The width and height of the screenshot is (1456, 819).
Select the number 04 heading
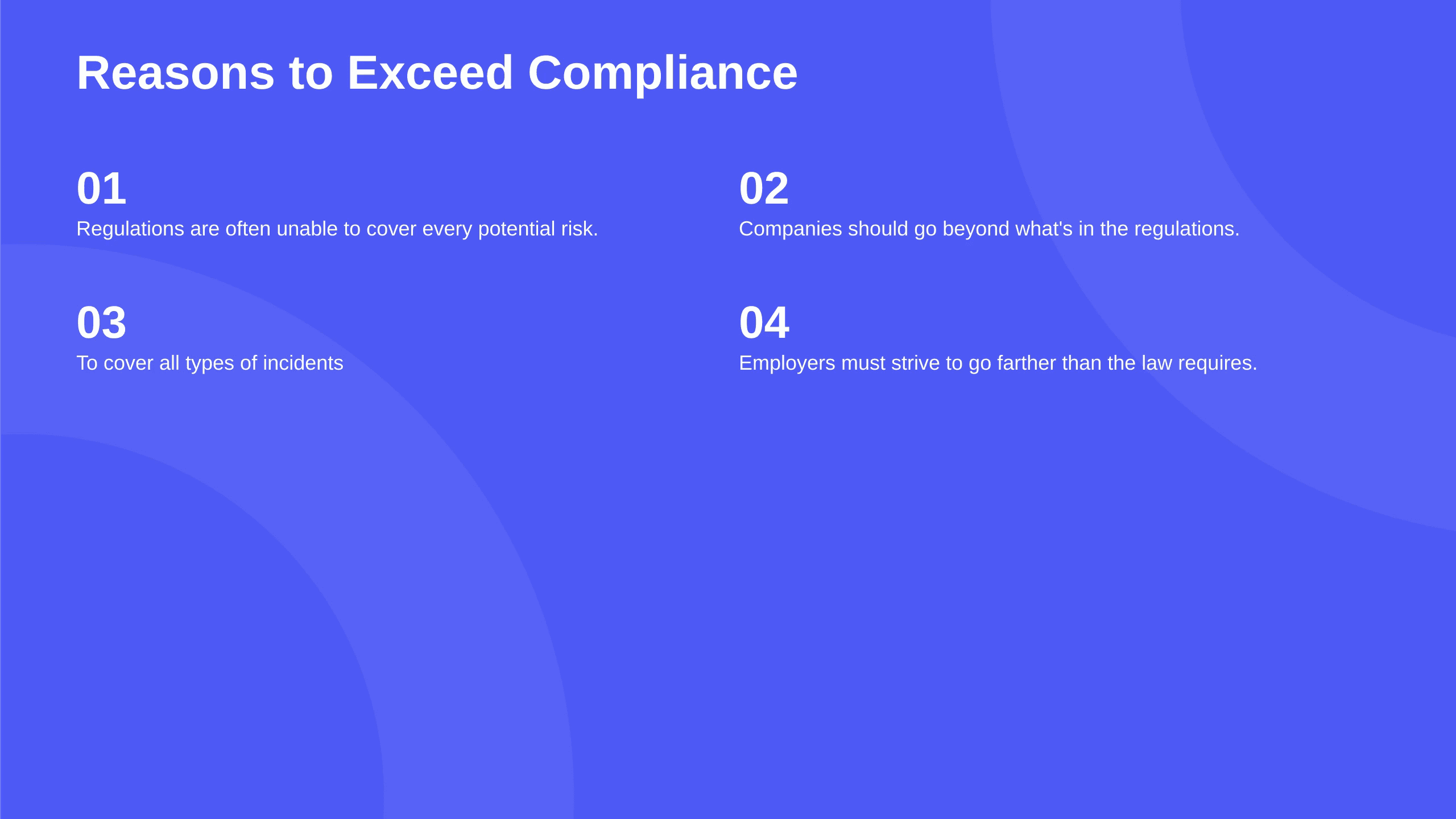pos(764,323)
